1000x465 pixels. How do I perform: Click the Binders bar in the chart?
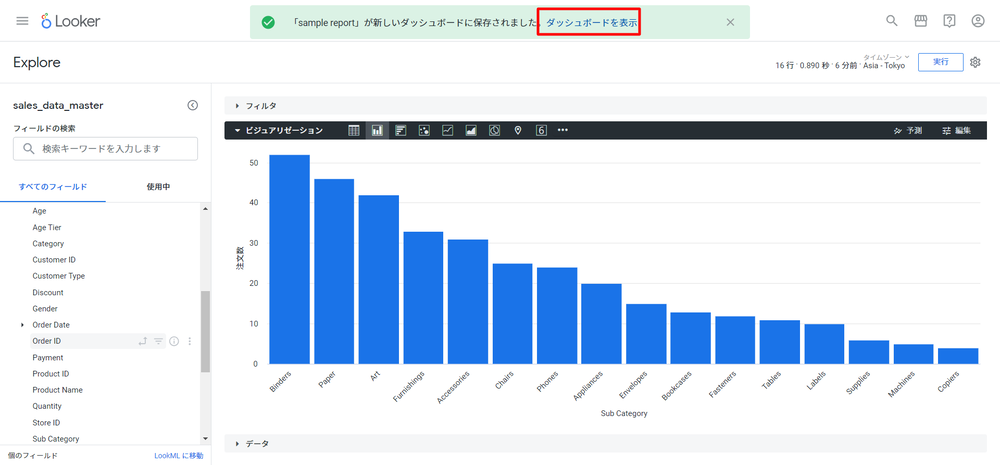[x=290, y=260]
